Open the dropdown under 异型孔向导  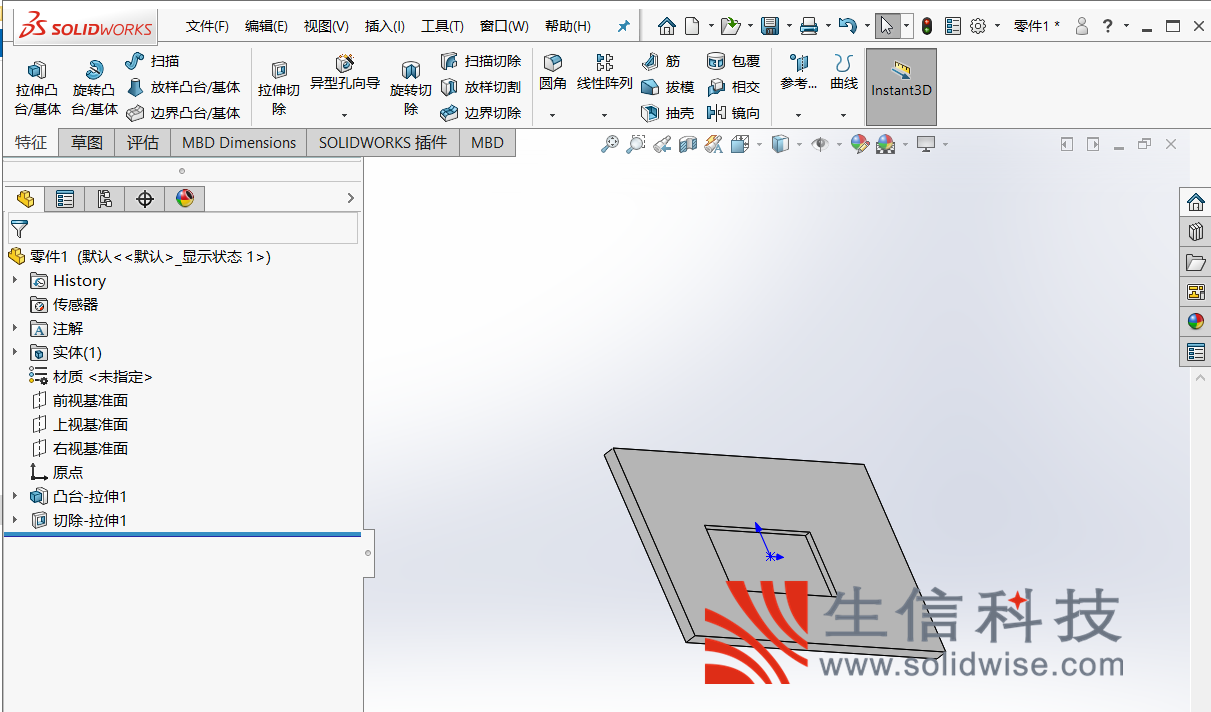[345, 115]
